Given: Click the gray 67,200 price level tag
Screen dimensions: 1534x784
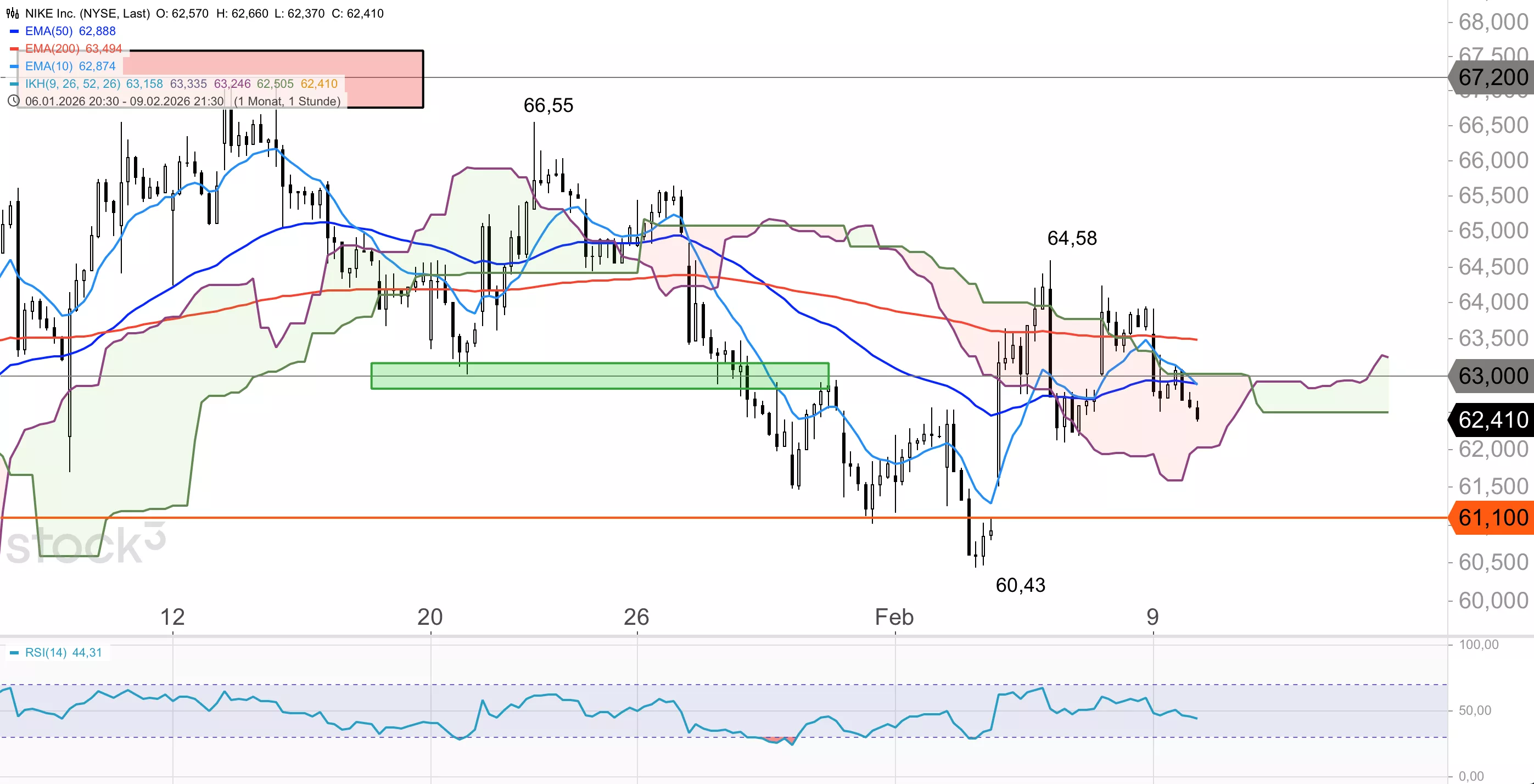Looking at the screenshot, I should [1492, 77].
